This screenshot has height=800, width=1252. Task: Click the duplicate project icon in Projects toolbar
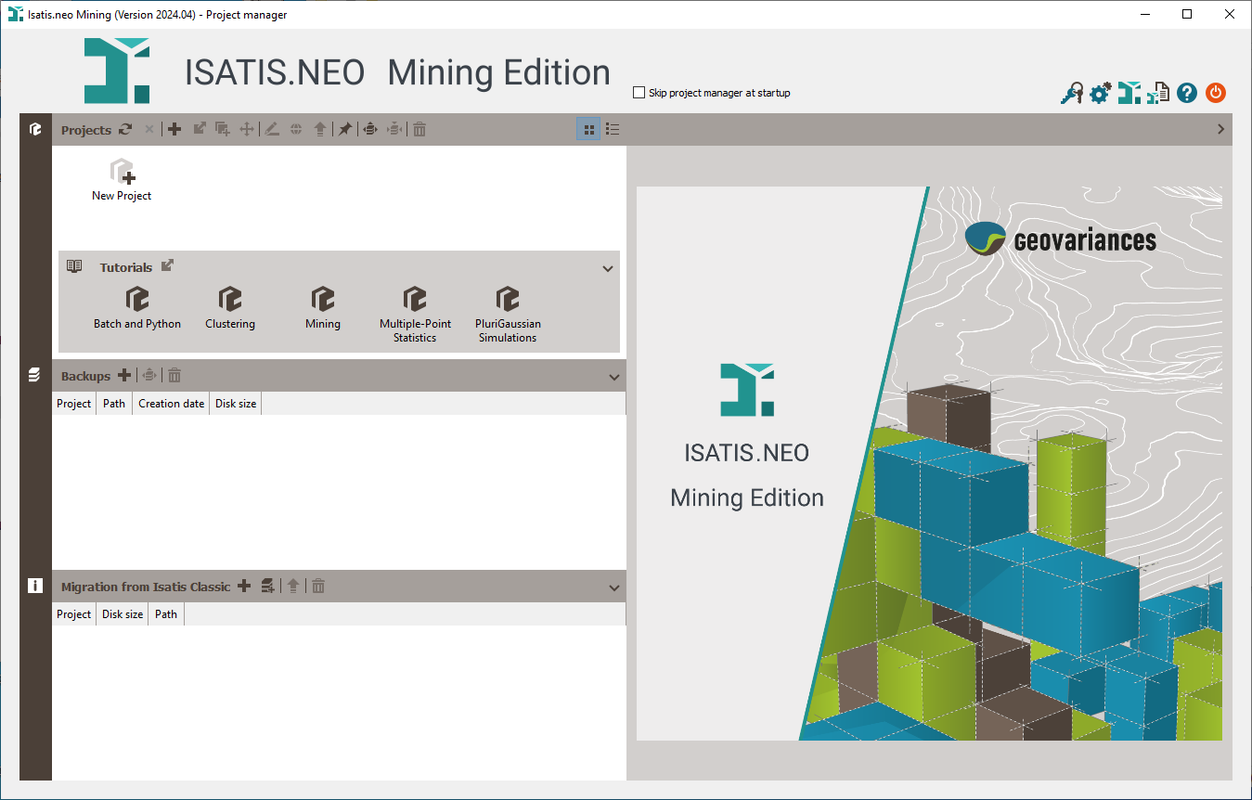click(223, 129)
